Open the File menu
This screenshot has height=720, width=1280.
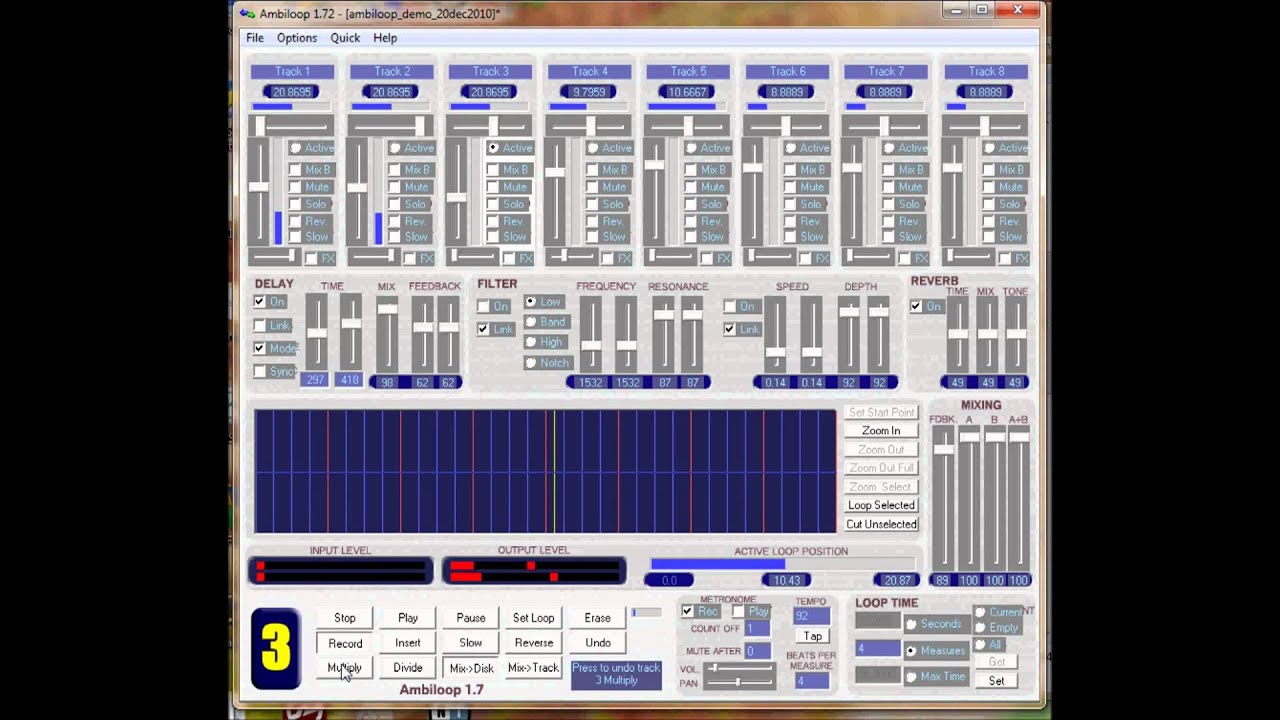(255, 38)
